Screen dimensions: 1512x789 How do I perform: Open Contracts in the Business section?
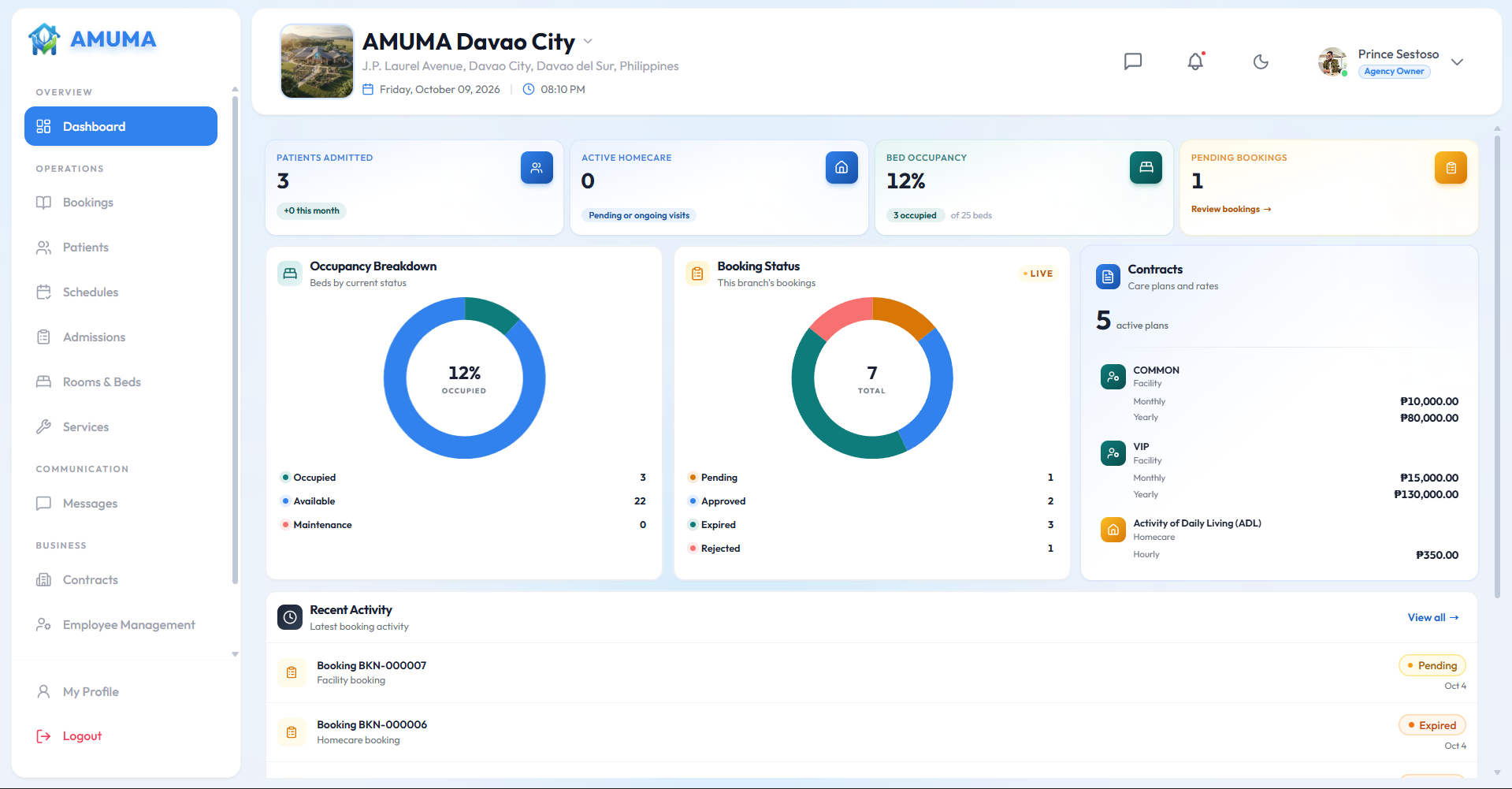tap(121, 580)
